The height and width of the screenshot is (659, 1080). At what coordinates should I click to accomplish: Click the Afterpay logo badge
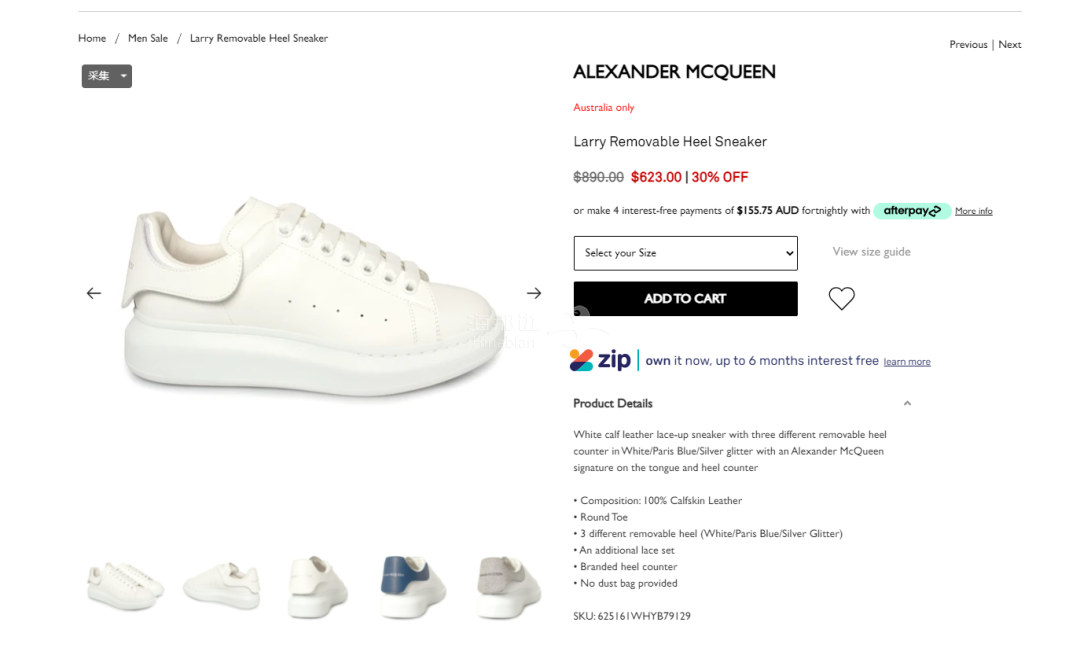click(x=912, y=211)
